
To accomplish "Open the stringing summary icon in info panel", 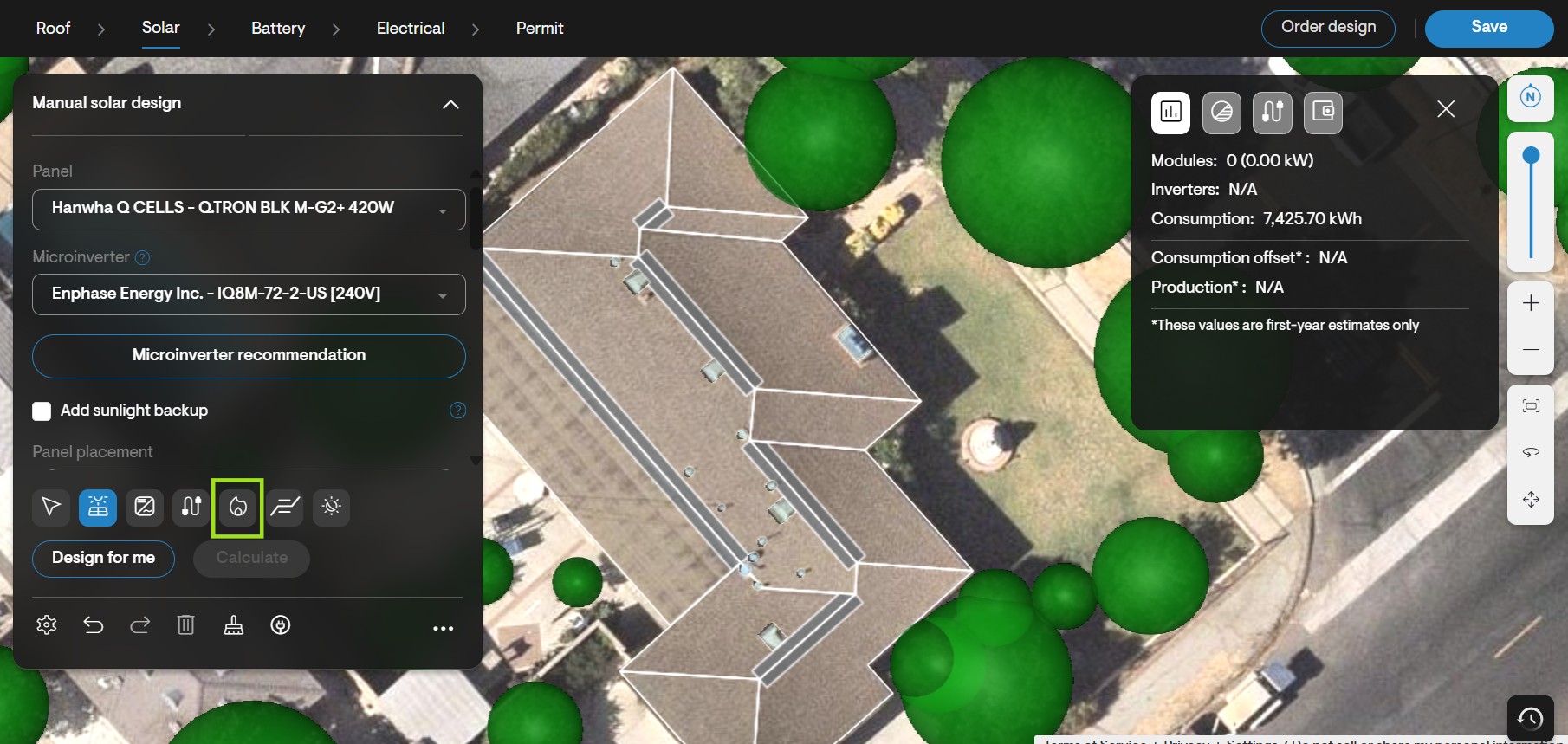I will point(1273,113).
